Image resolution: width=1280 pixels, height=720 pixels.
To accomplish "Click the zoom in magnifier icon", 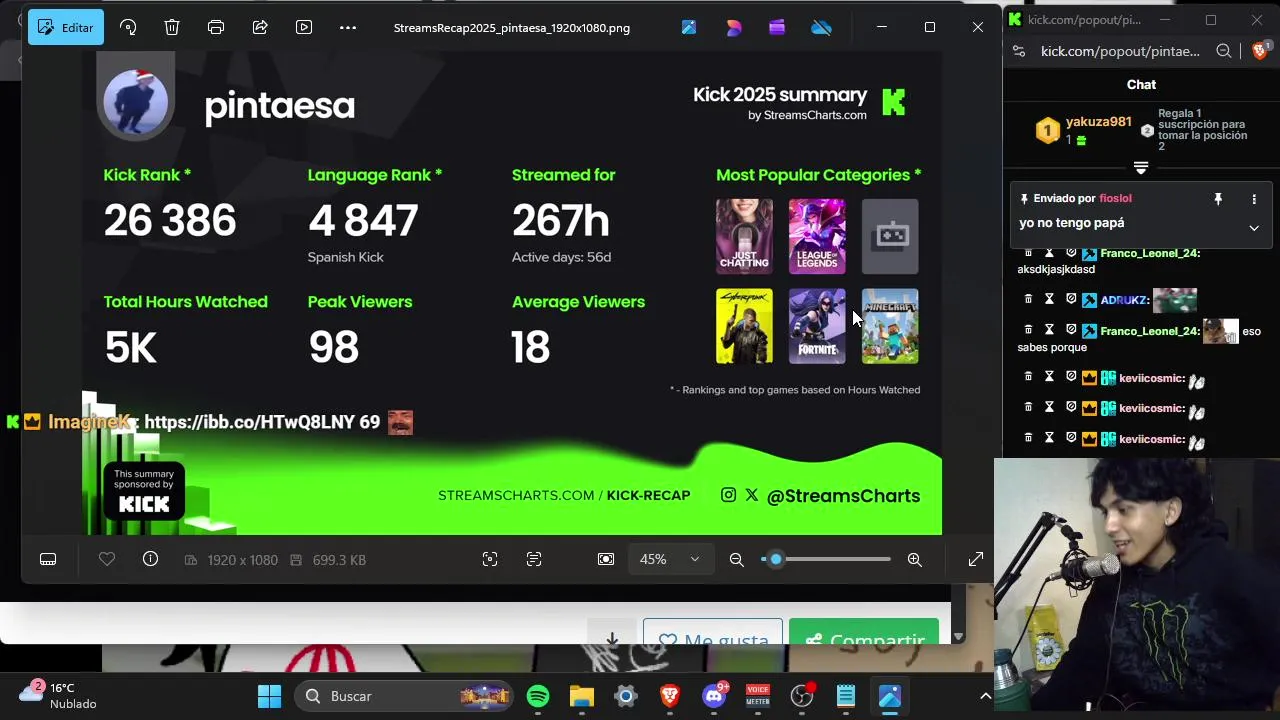I will 915,559.
